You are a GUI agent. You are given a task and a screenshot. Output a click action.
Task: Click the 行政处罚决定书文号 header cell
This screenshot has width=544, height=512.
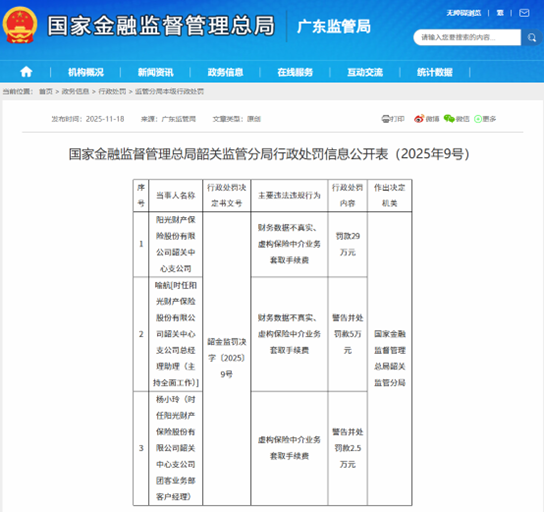(227, 195)
